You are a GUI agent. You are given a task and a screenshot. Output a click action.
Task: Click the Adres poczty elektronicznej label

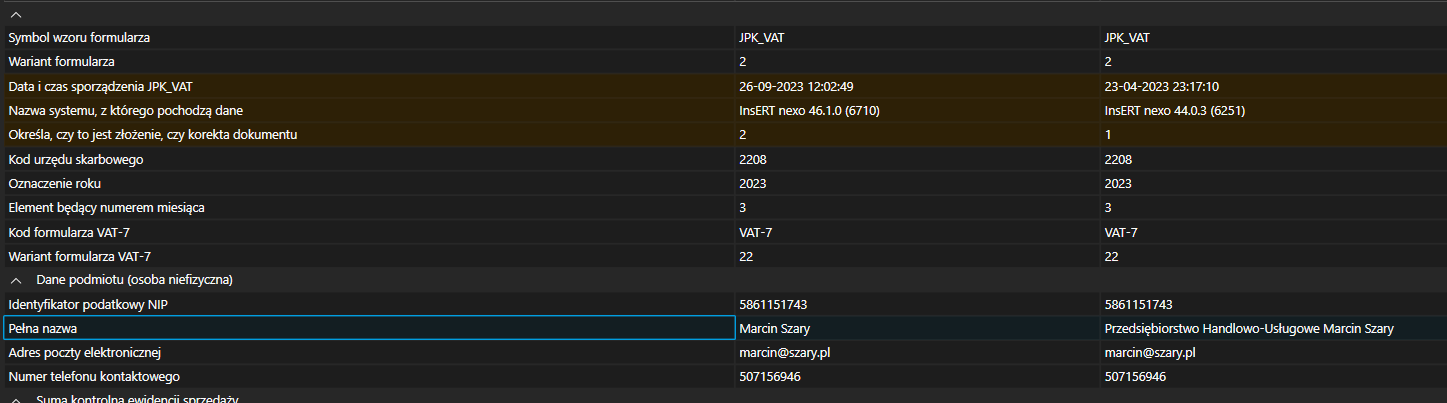pos(85,352)
